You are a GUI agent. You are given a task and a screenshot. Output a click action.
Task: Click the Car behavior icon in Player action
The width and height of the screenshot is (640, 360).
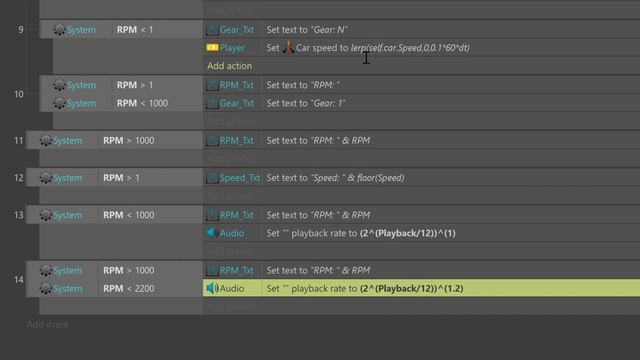click(288, 48)
